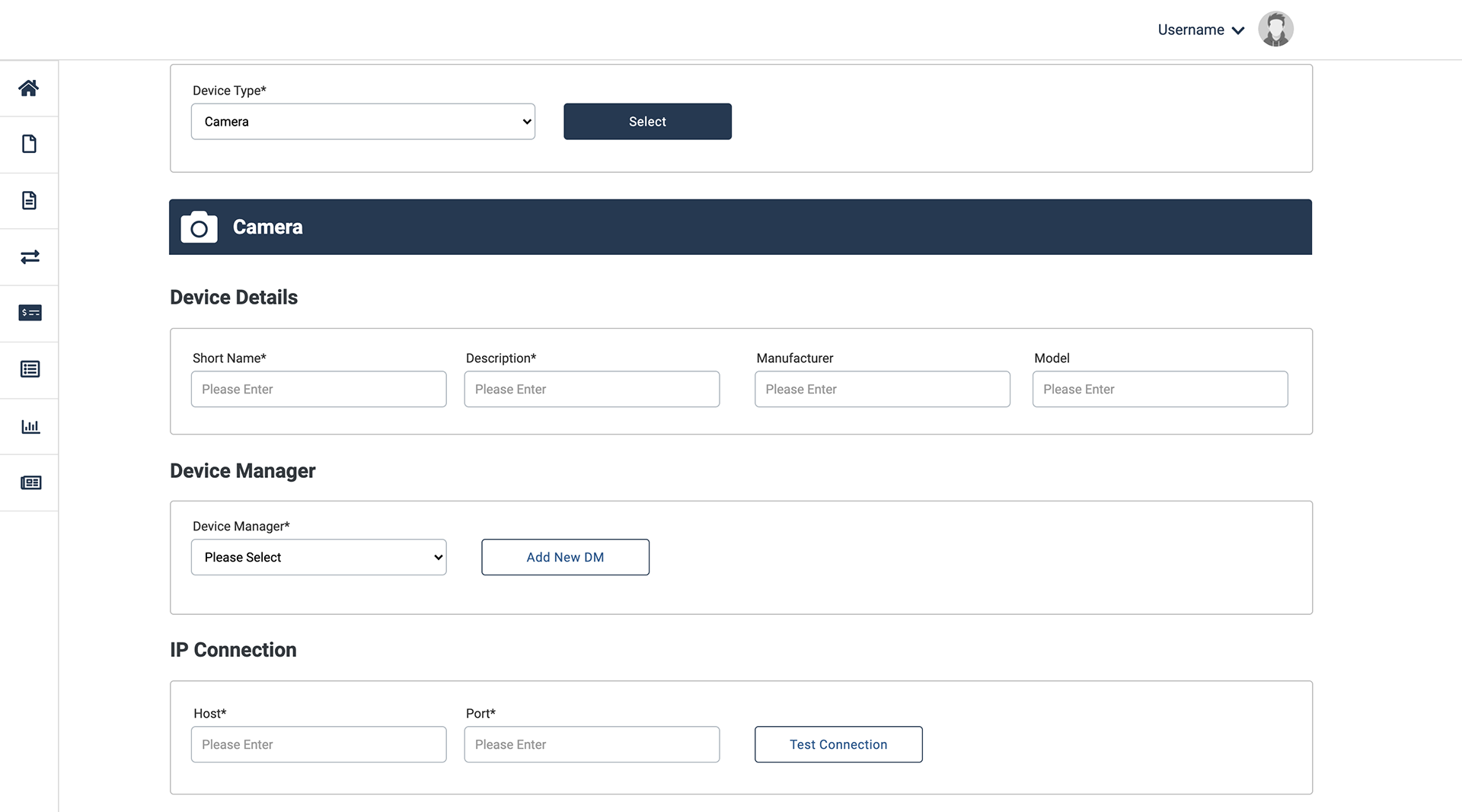Click the Description* label
This screenshot has width=1462, height=812.
point(501,358)
